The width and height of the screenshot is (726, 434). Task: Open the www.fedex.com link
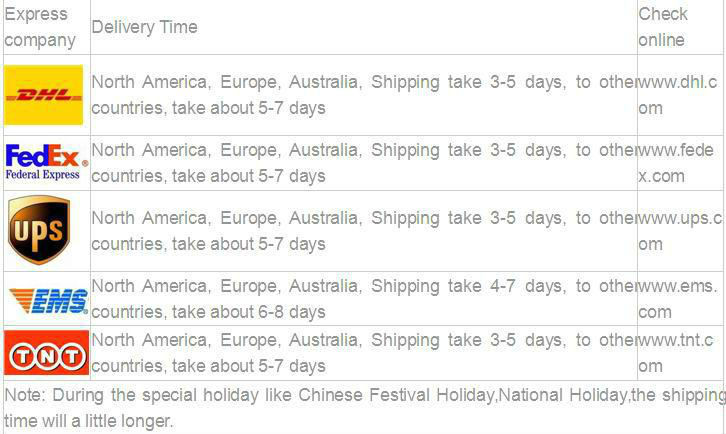click(x=676, y=163)
